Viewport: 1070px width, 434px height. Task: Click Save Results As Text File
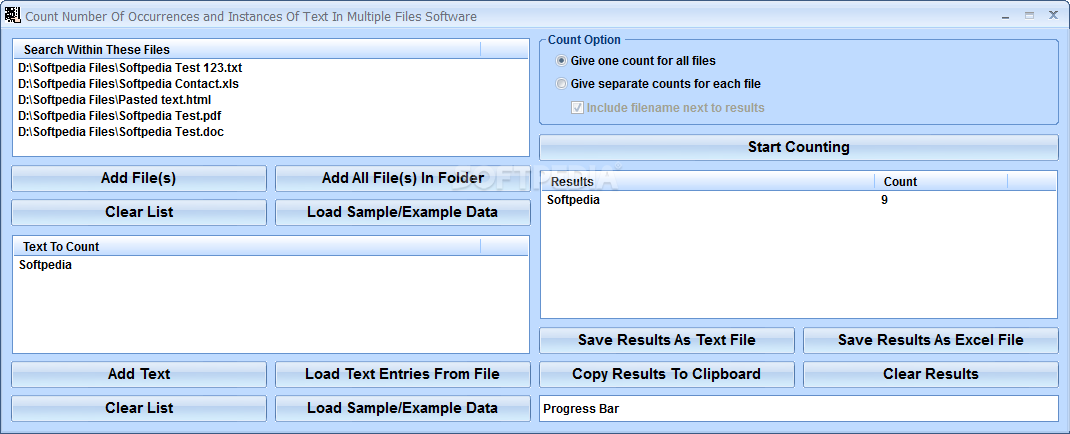[667, 340]
